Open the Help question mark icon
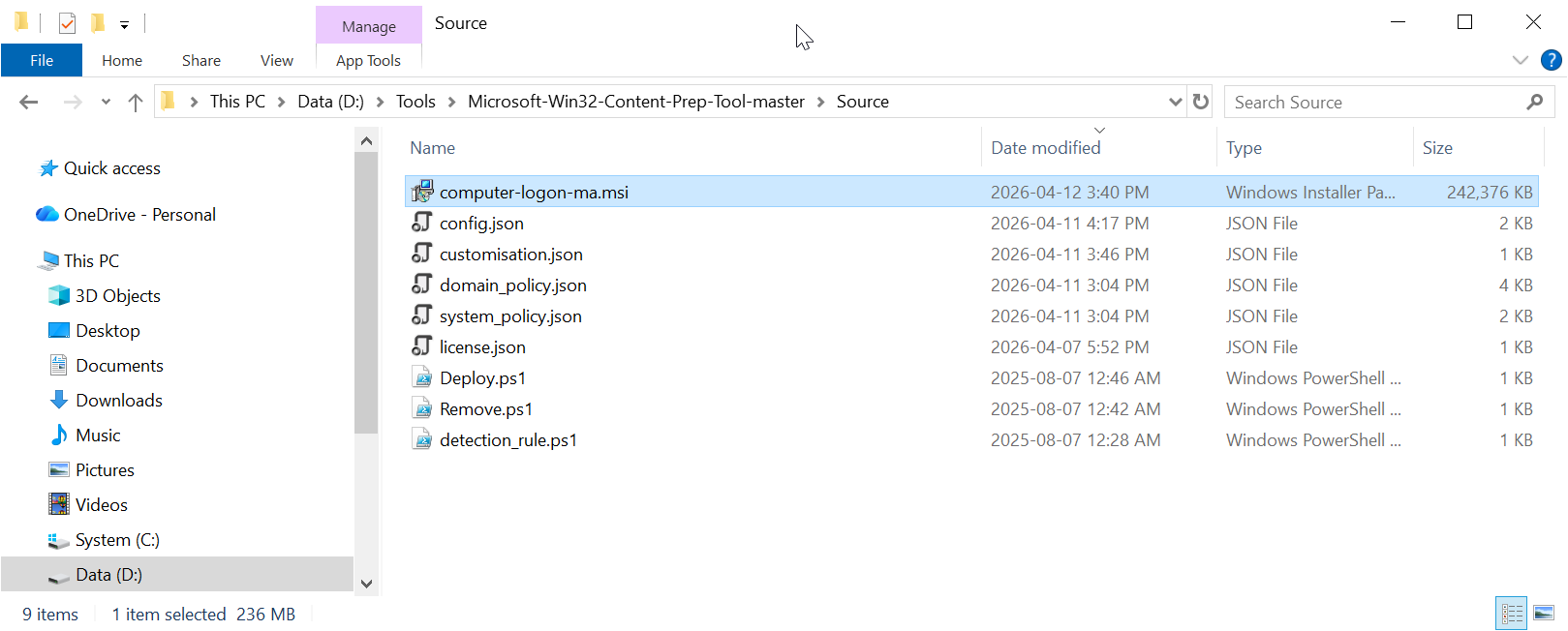This screenshot has width=1568, height=631. (x=1551, y=60)
